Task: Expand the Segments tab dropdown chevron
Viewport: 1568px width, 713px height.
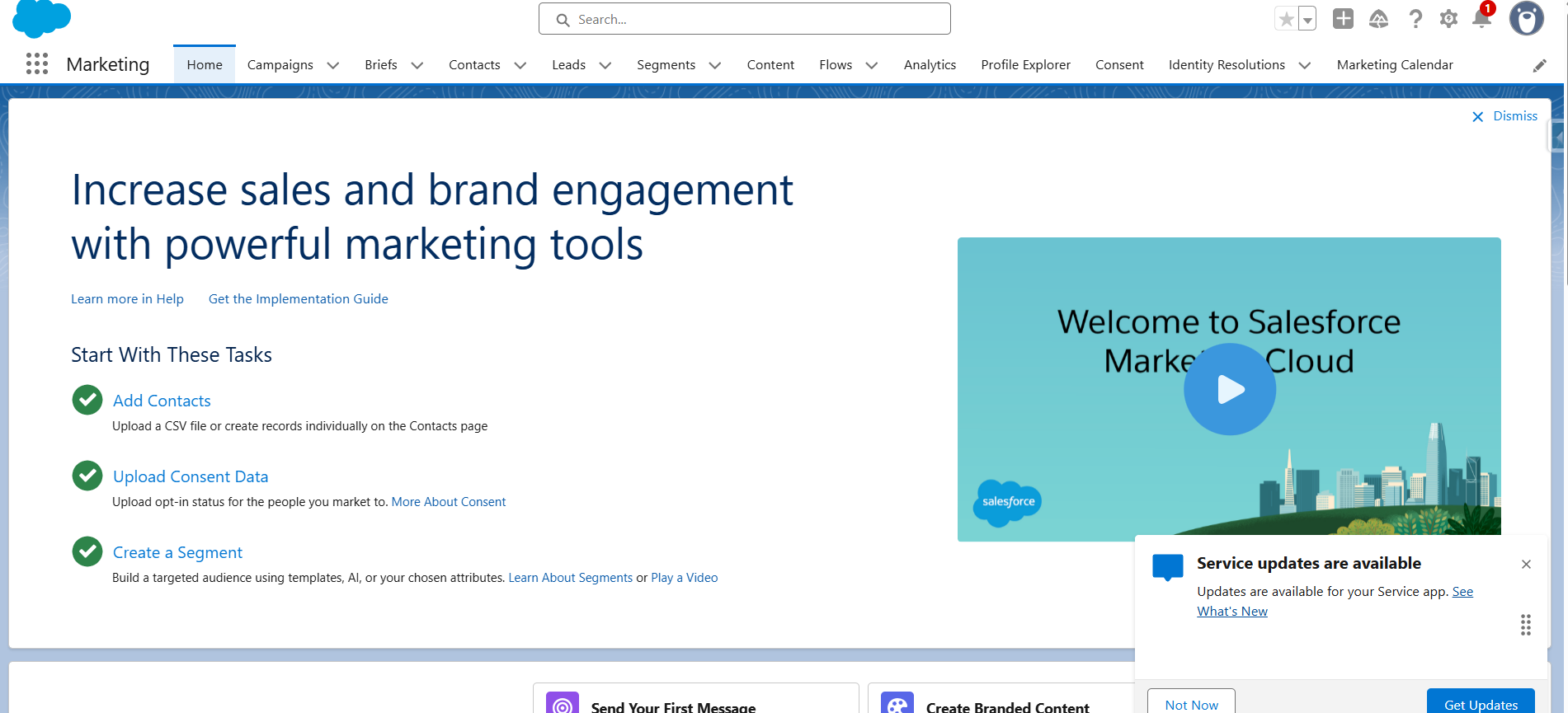Action: pos(715,65)
